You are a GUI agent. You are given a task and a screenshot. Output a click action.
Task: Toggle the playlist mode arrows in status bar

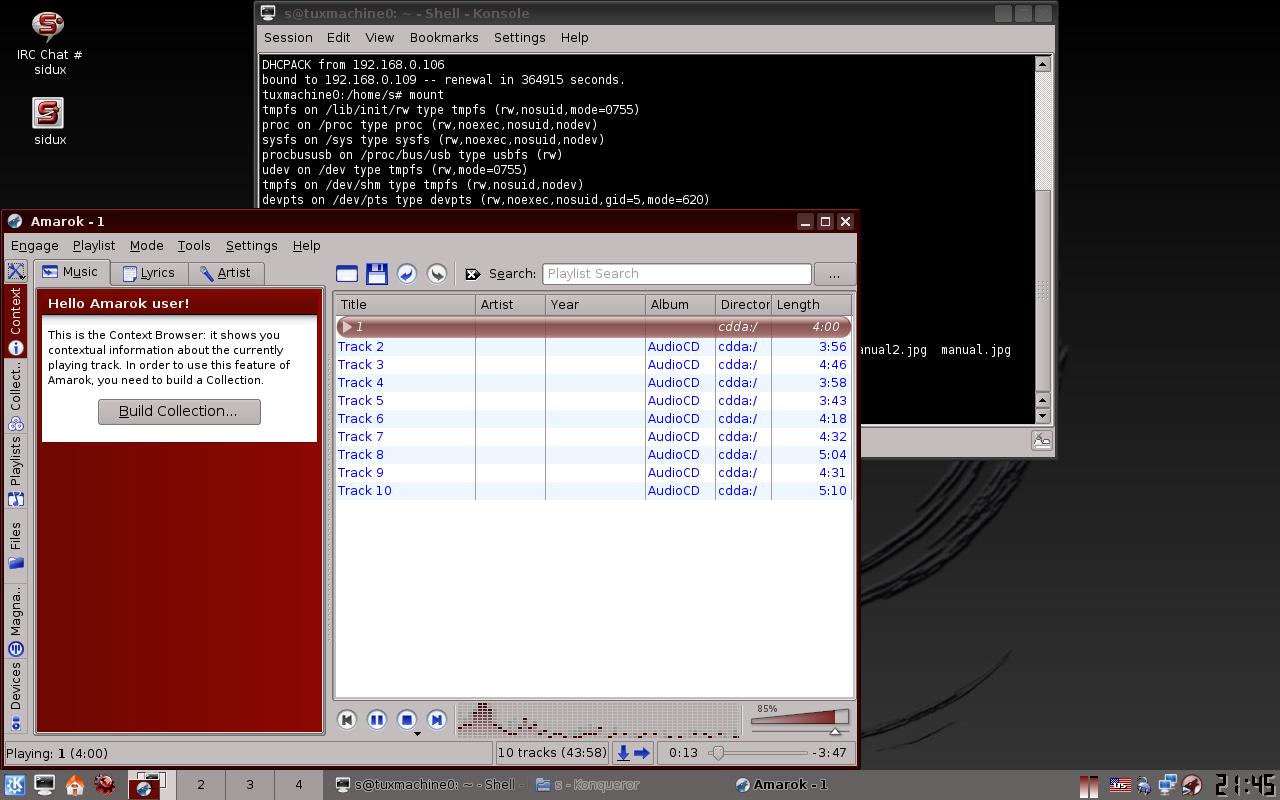(633, 753)
